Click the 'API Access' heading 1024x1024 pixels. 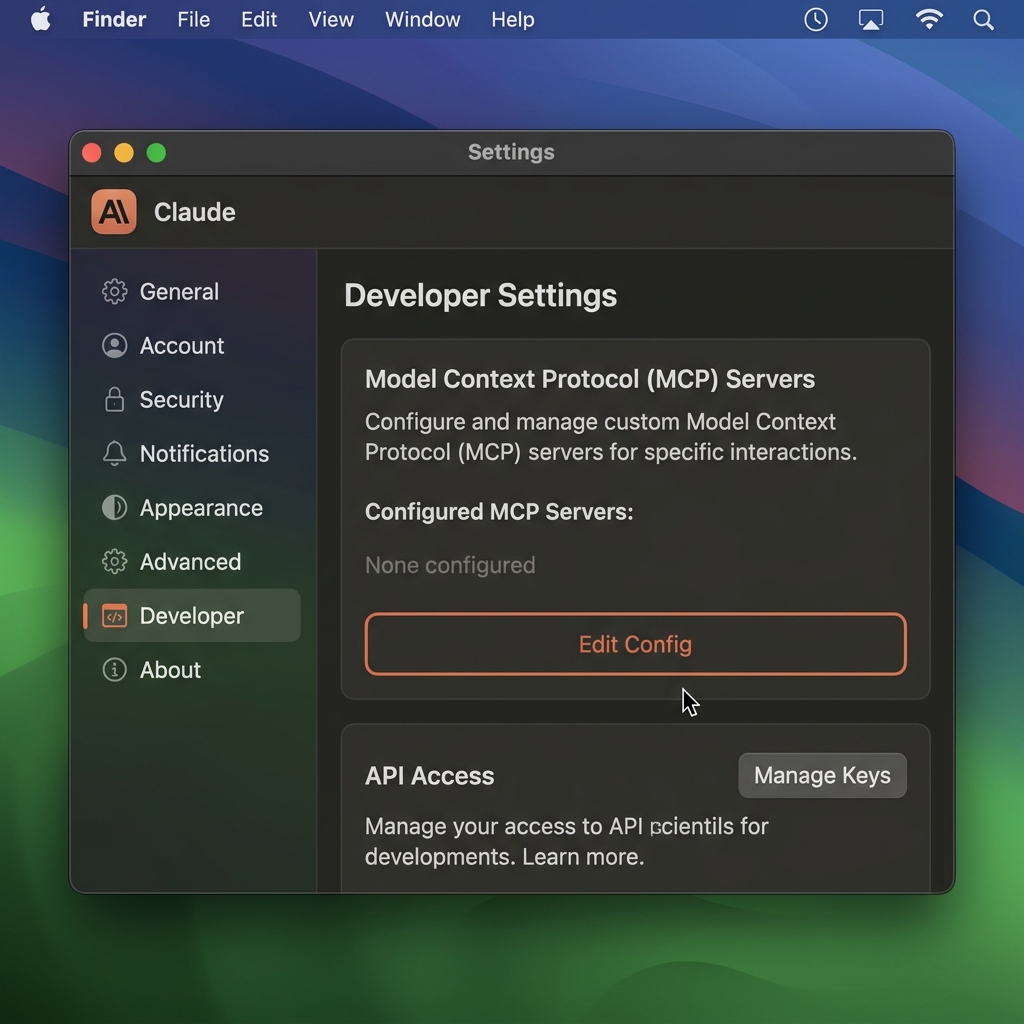point(429,776)
